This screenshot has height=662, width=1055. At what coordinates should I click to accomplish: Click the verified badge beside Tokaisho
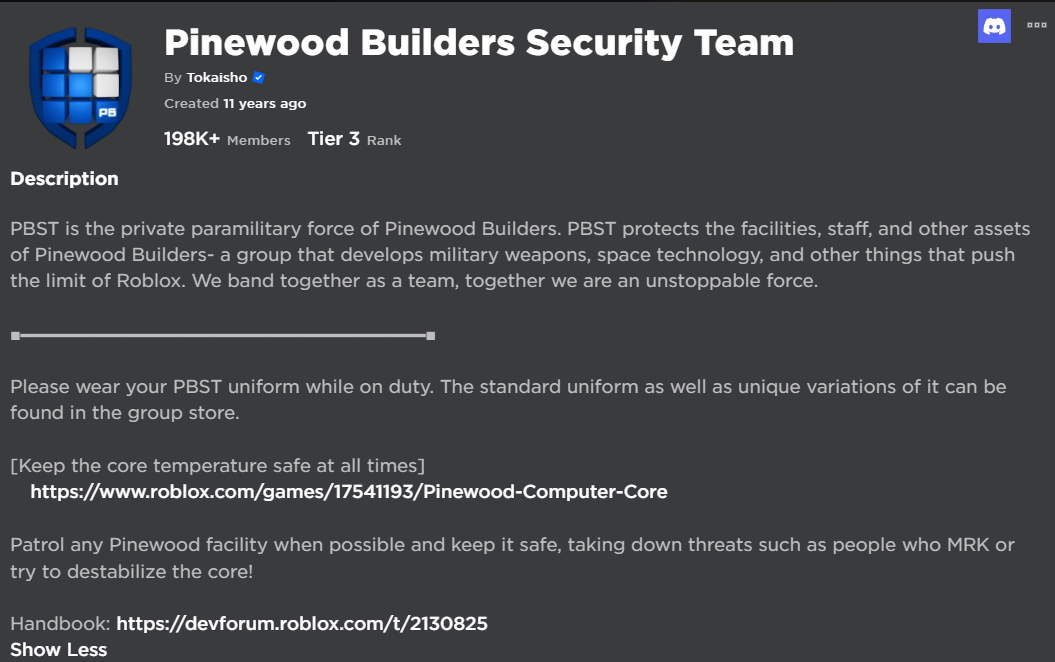point(258,78)
